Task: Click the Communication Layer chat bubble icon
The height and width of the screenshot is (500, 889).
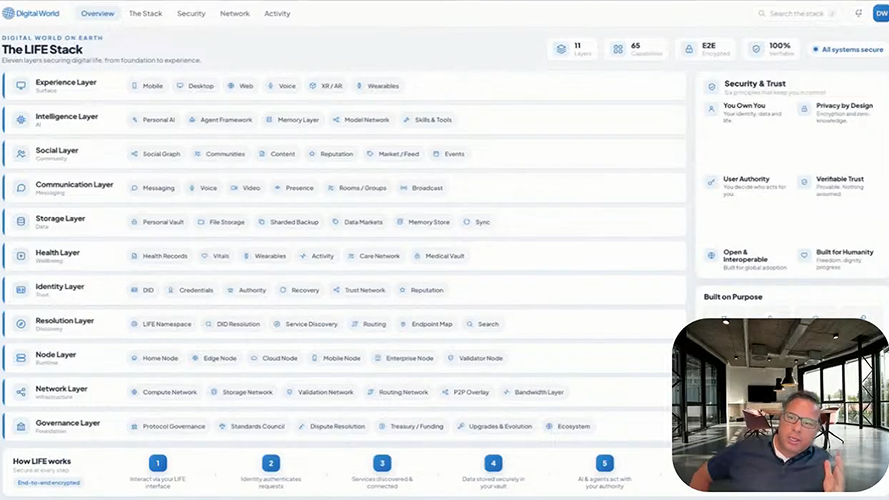Action: tap(21, 188)
